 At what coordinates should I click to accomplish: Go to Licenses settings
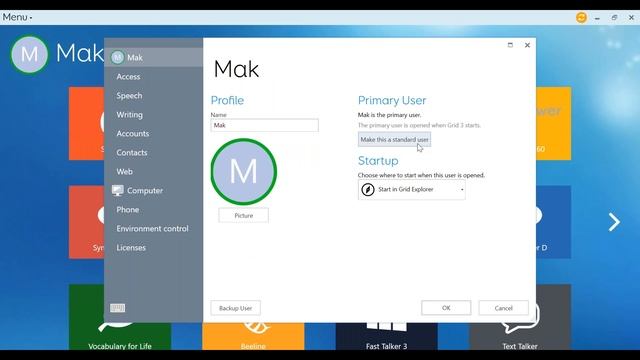pyautogui.click(x=131, y=248)
